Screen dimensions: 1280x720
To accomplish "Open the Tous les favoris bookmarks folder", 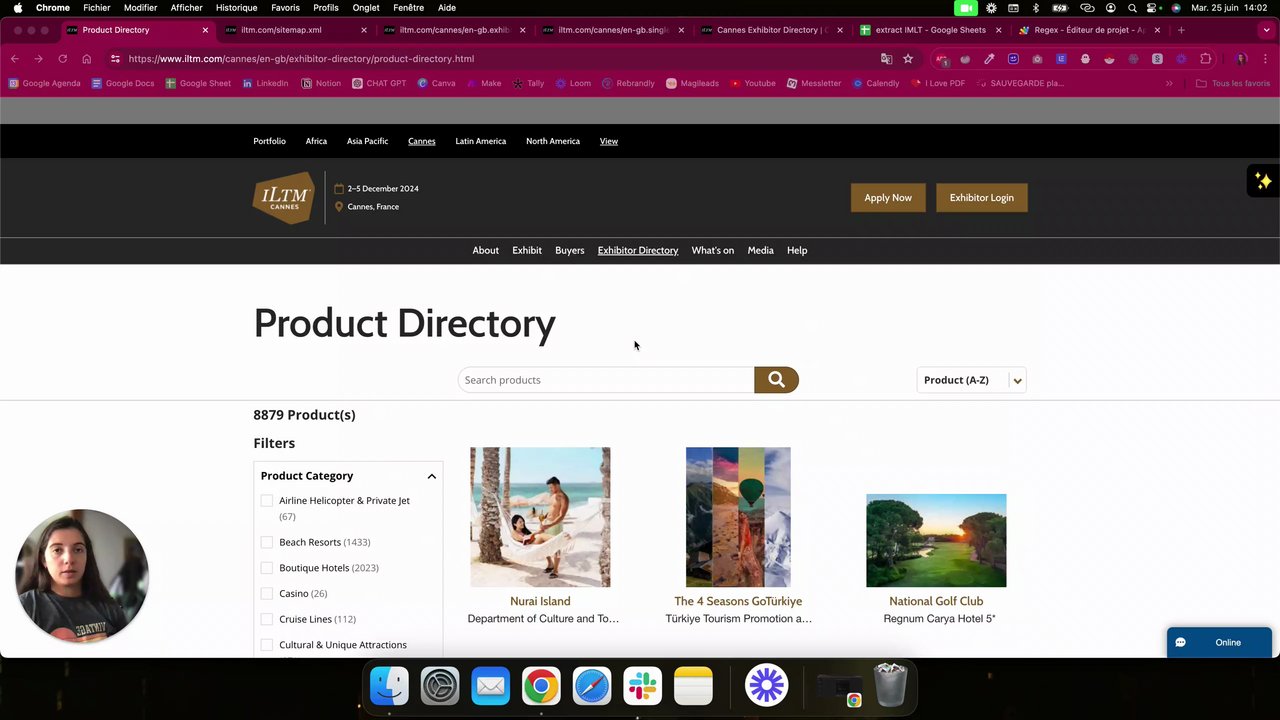I will coord(1233,83).
